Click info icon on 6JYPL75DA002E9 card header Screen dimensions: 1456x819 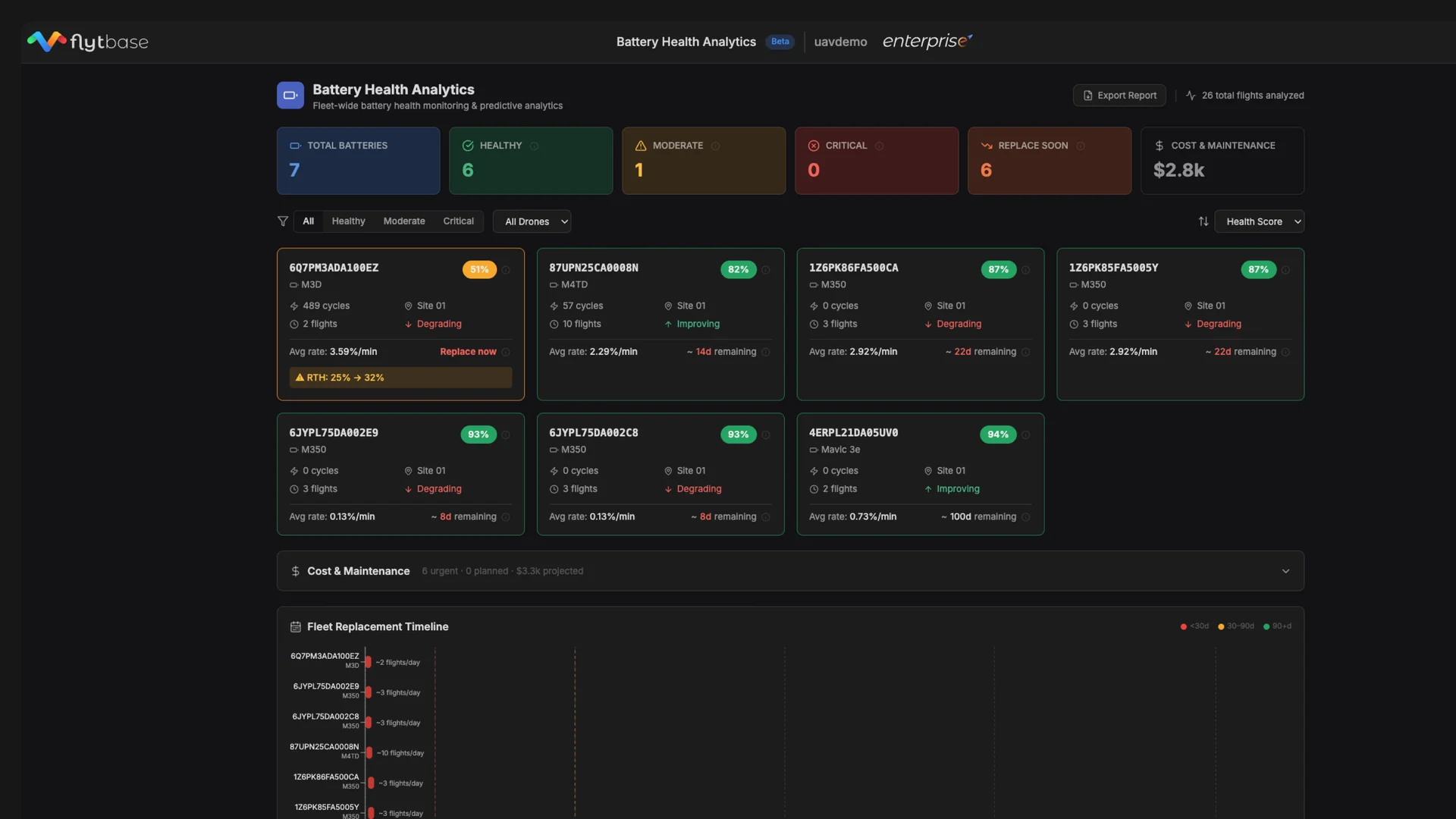[x=506, y=435]
